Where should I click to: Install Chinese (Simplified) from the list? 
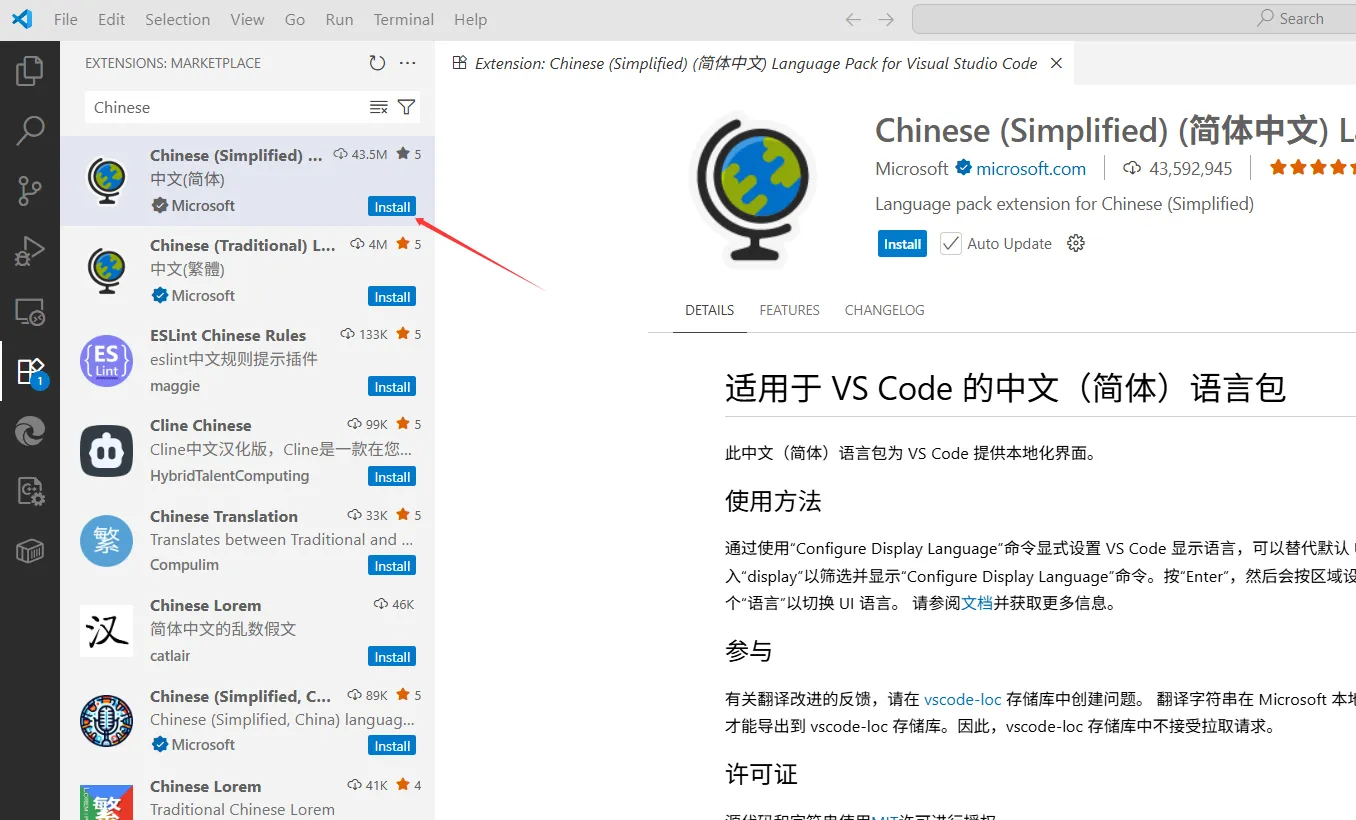click(x=392, y=207)
